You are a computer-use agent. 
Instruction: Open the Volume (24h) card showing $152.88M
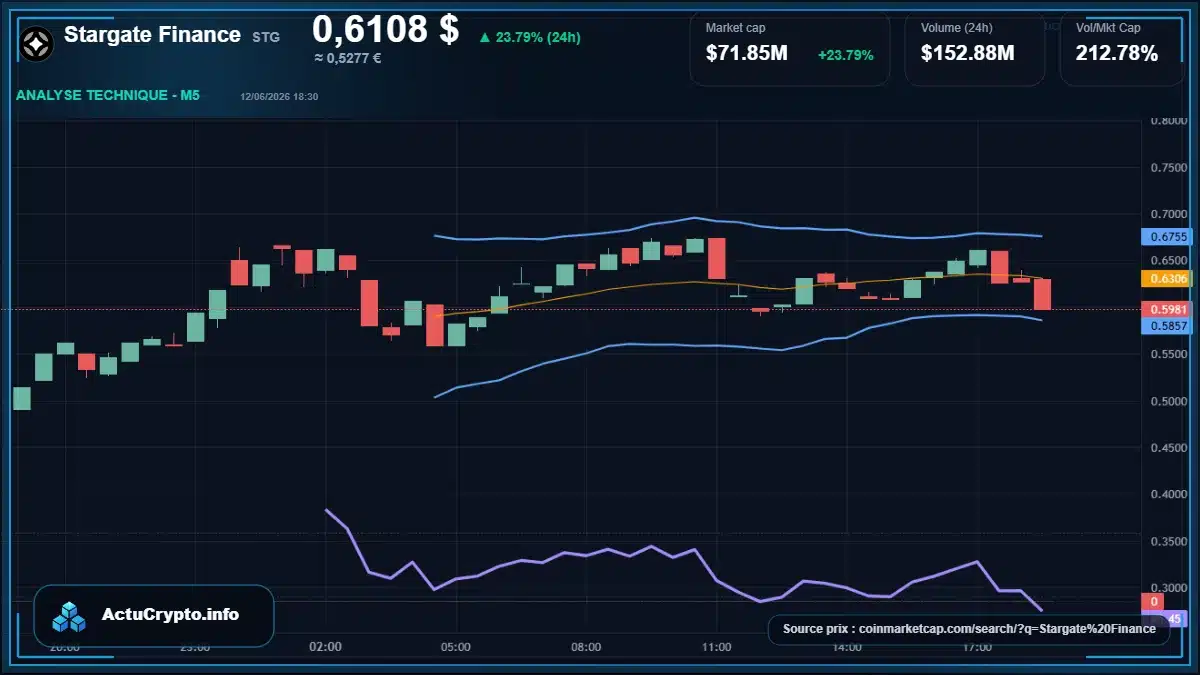(x=975, y=49)
